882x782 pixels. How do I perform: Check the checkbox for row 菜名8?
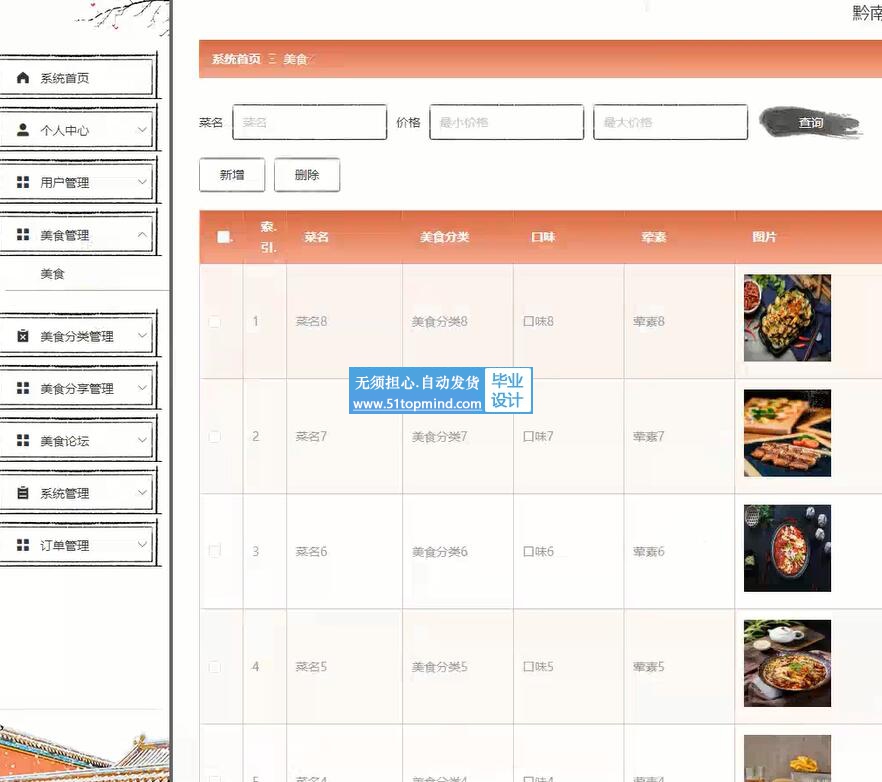[x=215, y=321]
